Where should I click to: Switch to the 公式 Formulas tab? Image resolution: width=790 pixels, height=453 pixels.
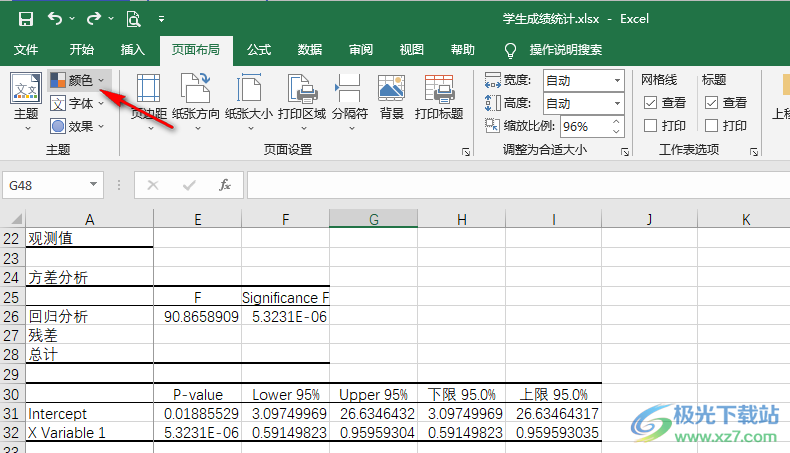(x=259, y=49)
